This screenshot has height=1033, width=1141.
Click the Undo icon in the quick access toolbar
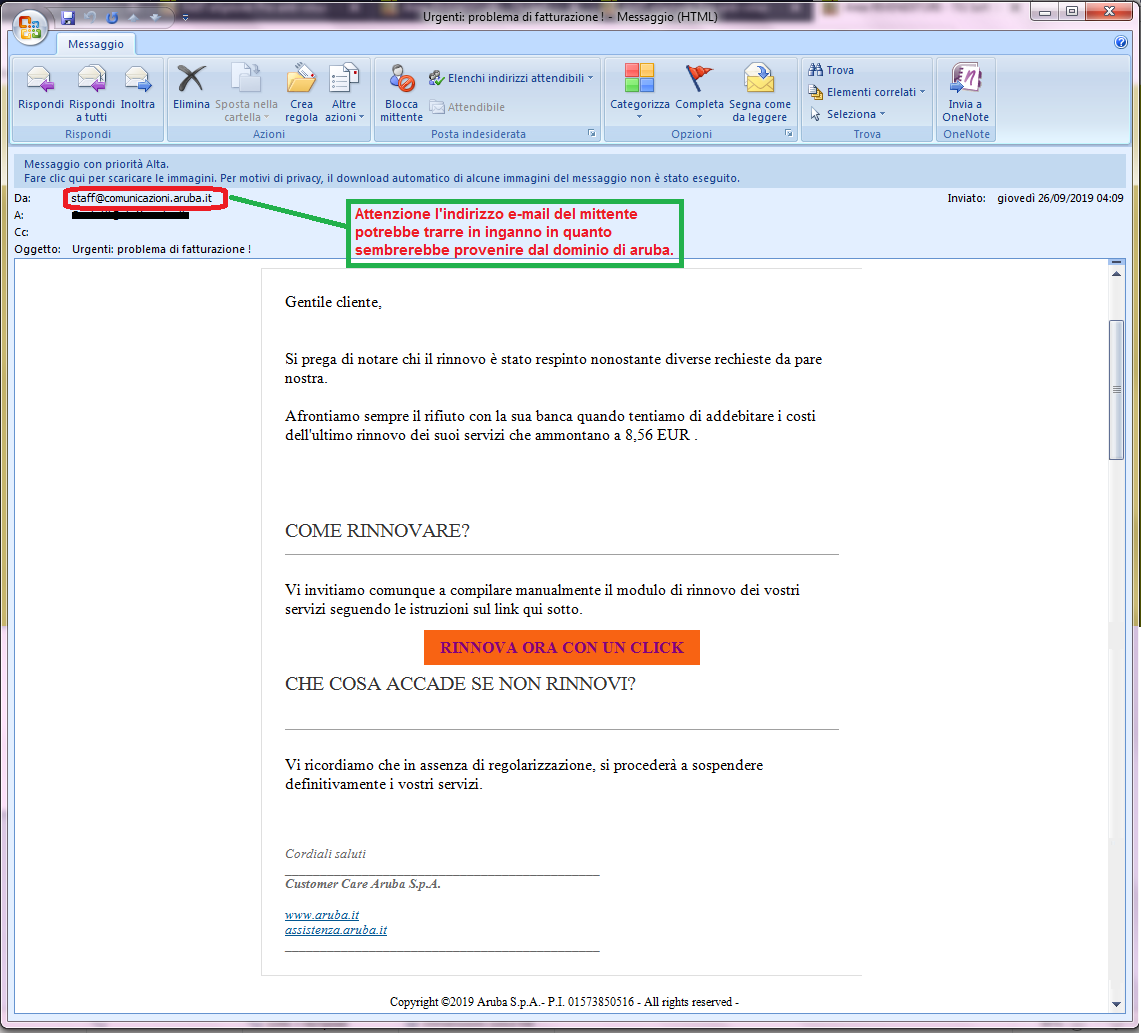(90, 17)
